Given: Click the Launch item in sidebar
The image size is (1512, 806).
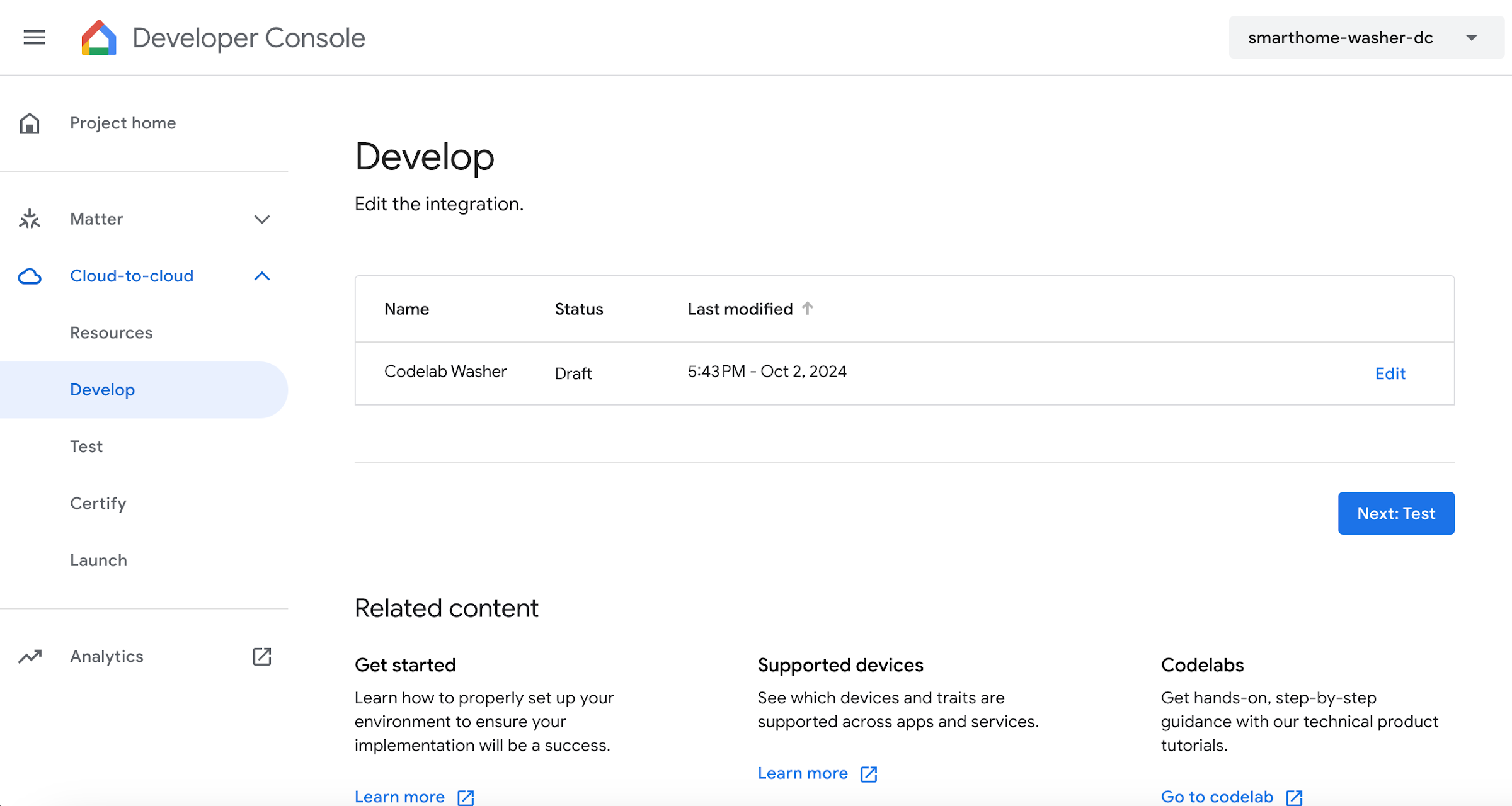Looking at the screenshot, I should tap(97, 559).
